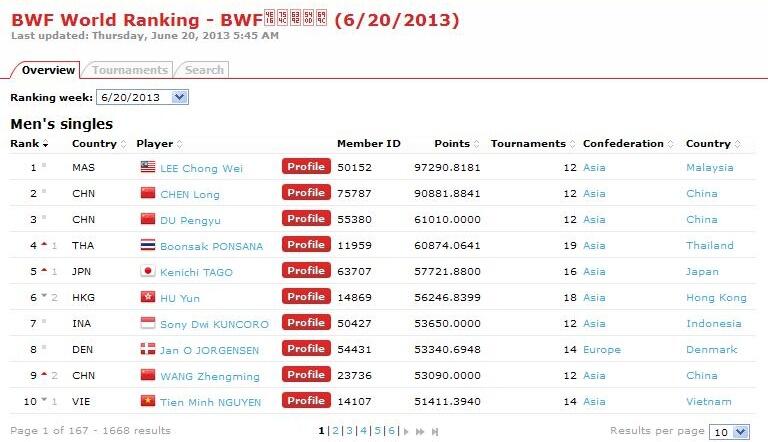Image resolution: width=768 pixels, height=442 pixels.
Task: Open Profile button for HU Yun
Action: tap(306, 296)
